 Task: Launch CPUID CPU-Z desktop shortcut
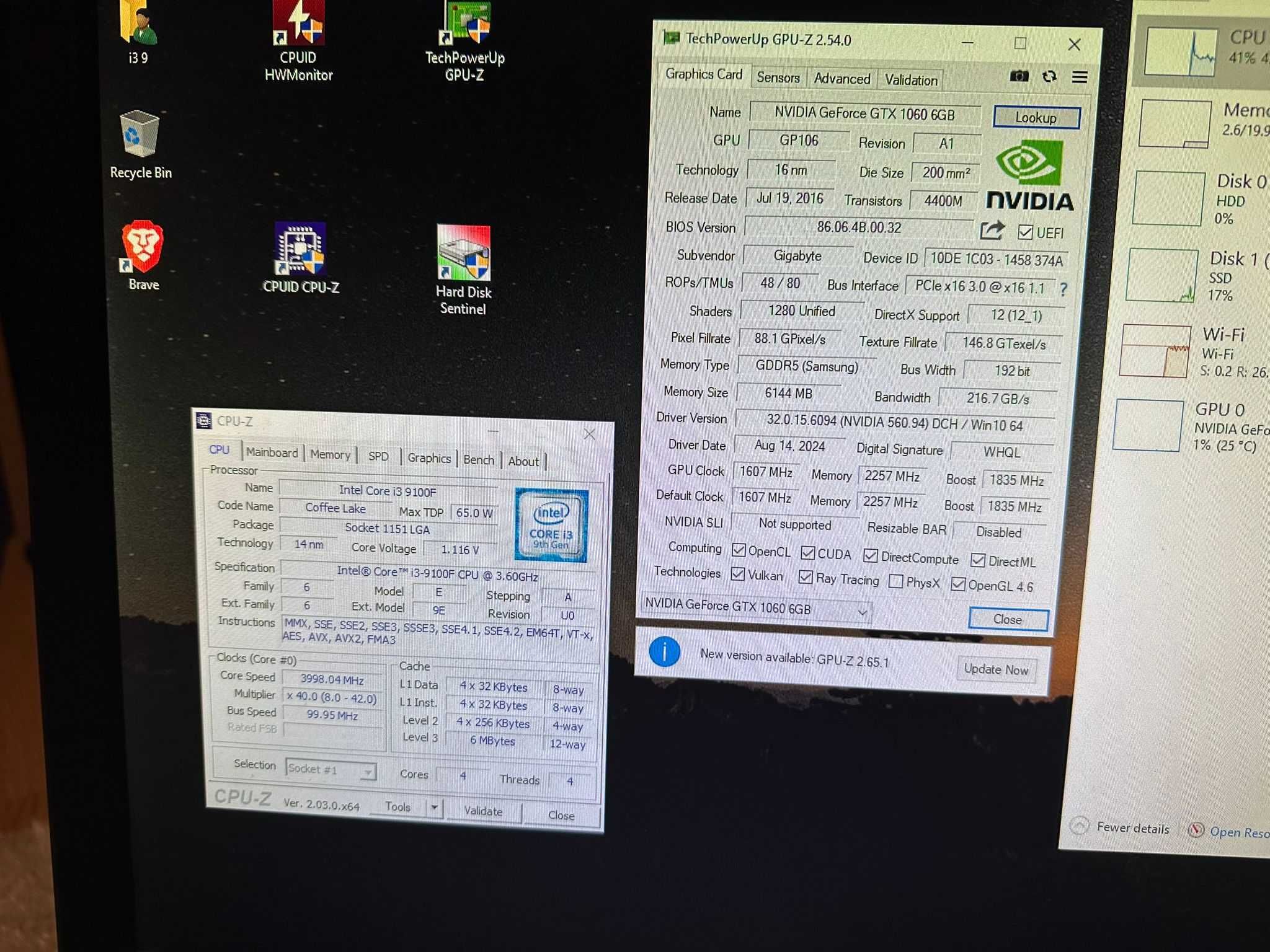click(301, 258)
